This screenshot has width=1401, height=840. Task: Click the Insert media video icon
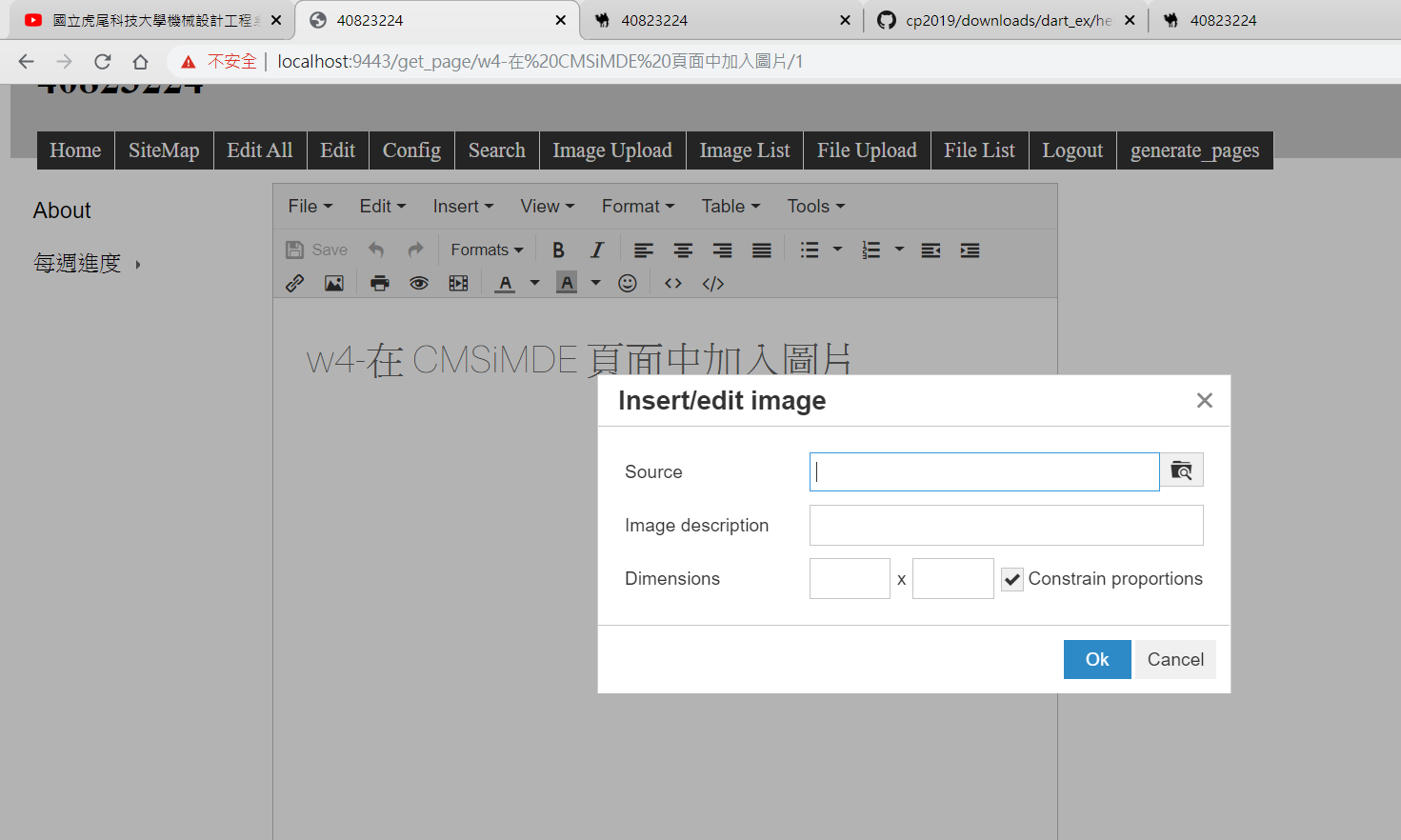tap(458, 283)
